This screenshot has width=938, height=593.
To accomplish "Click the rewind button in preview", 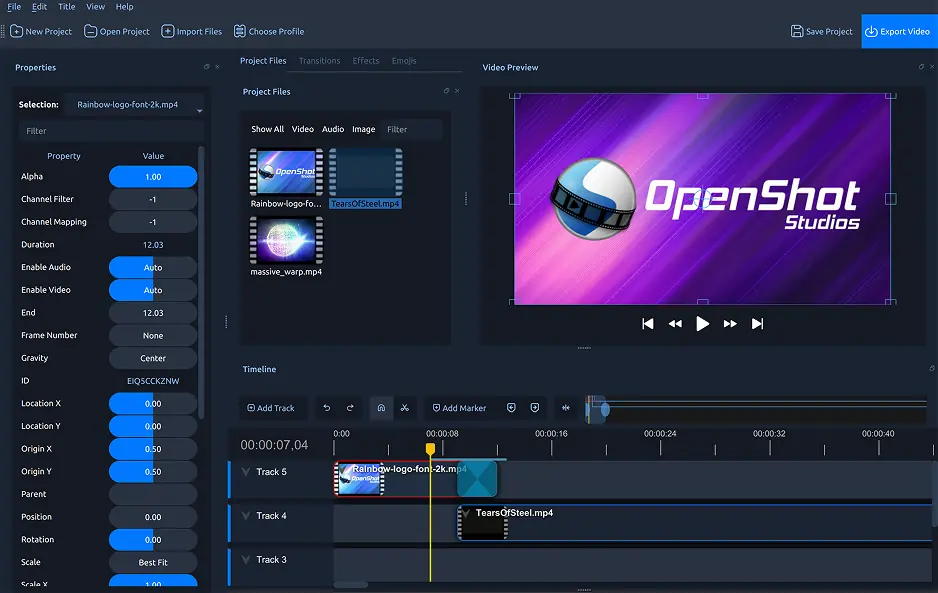I will point(675,324).
